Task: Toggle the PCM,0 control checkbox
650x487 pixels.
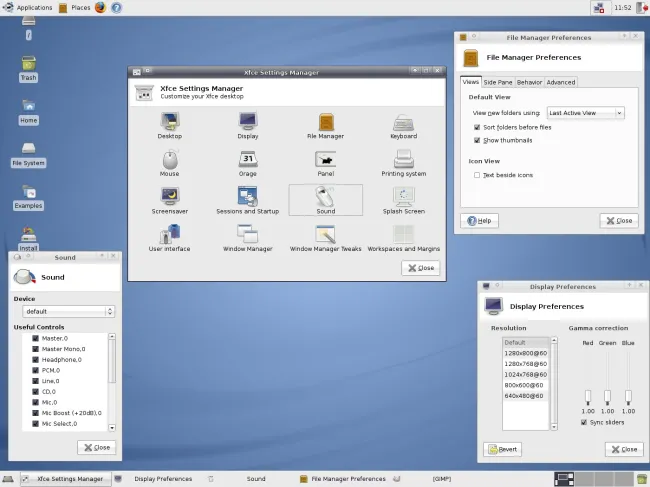Action: 35,371
